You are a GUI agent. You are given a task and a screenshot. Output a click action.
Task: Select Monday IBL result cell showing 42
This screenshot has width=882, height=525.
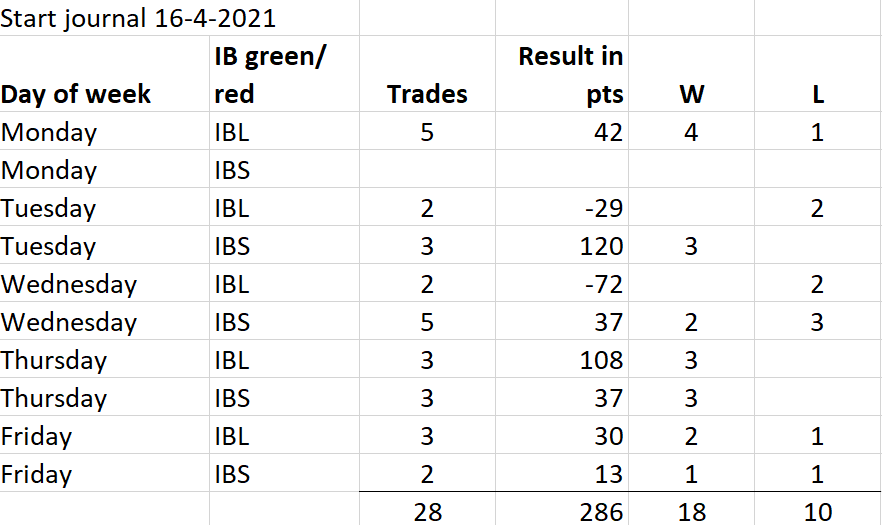click(562, 131)
